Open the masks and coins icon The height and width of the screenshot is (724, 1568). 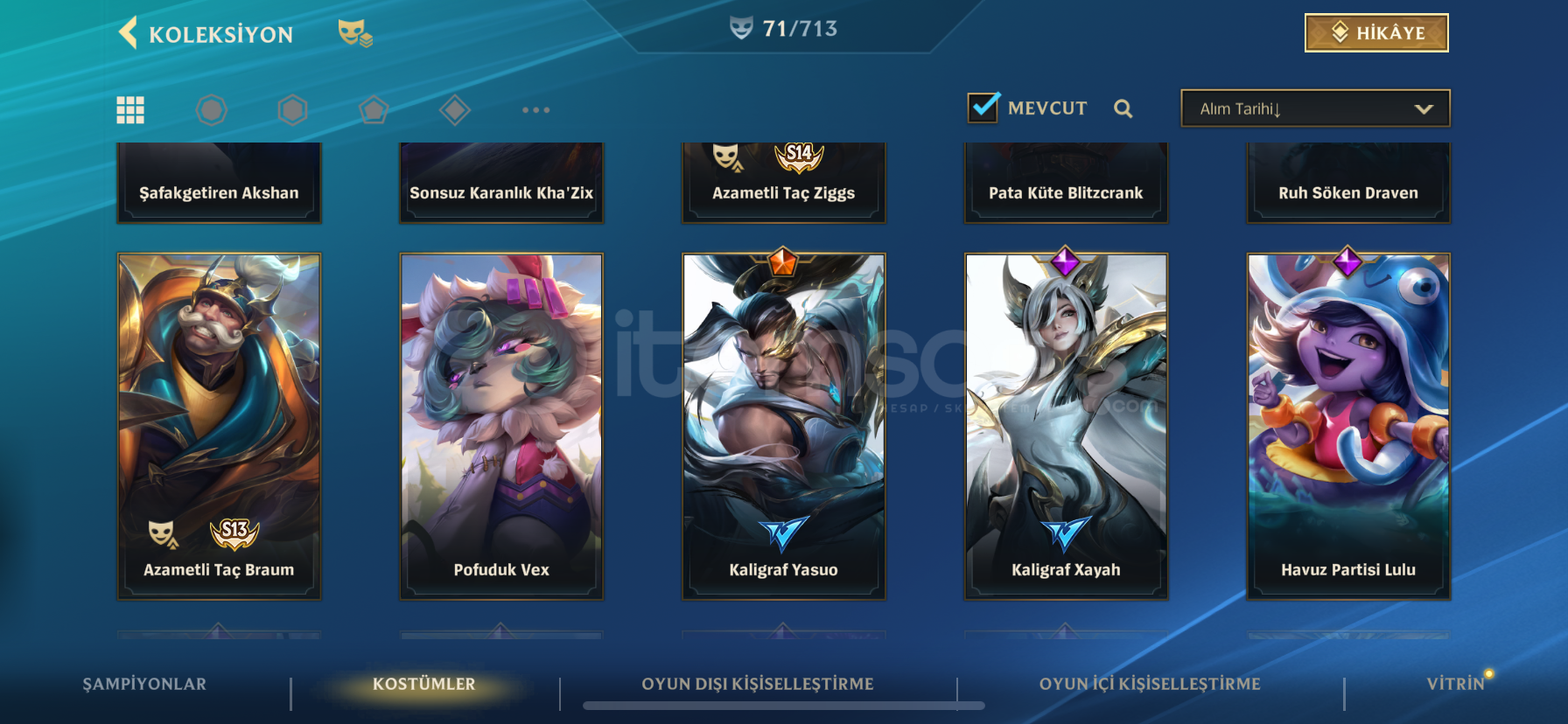pyautogui.click(x=355, y=33)
